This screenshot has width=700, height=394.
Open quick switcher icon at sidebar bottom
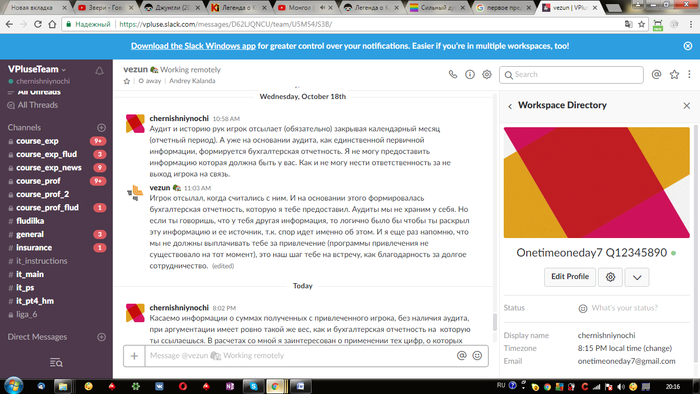[x=56, y=362]
